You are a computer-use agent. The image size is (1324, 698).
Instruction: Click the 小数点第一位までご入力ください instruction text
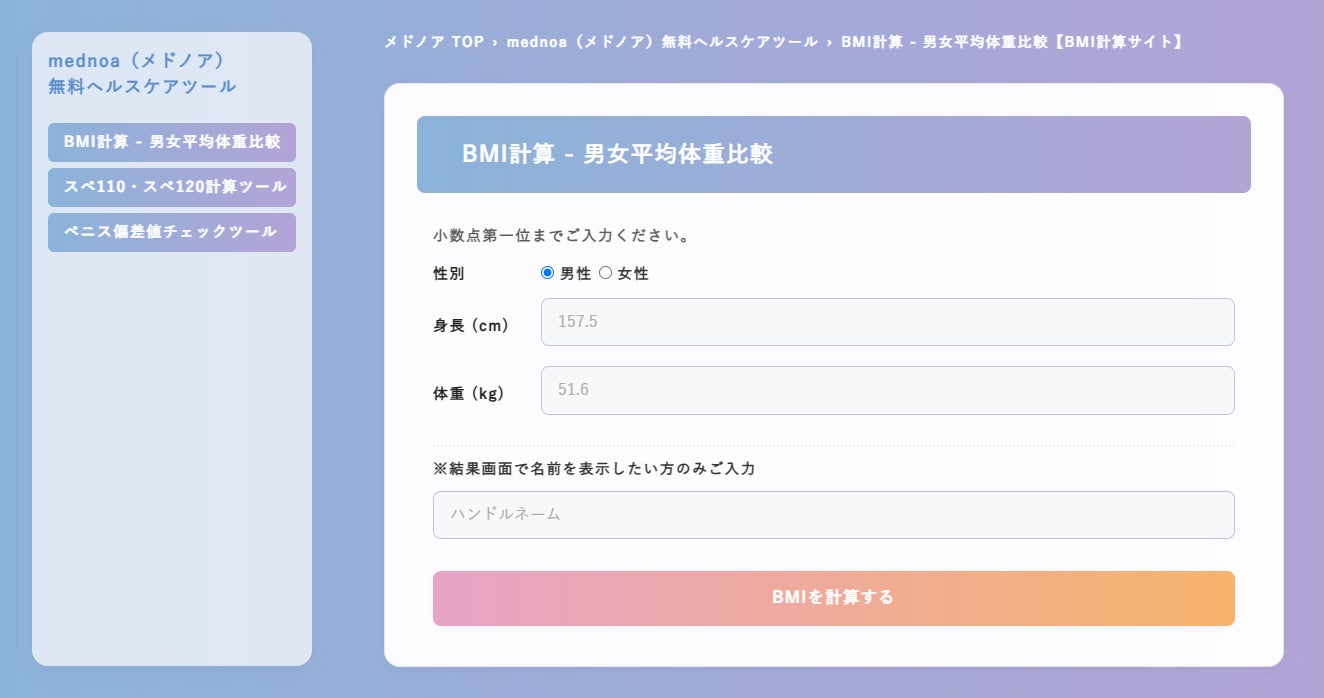pyautogui.click(x=561, y=237)
